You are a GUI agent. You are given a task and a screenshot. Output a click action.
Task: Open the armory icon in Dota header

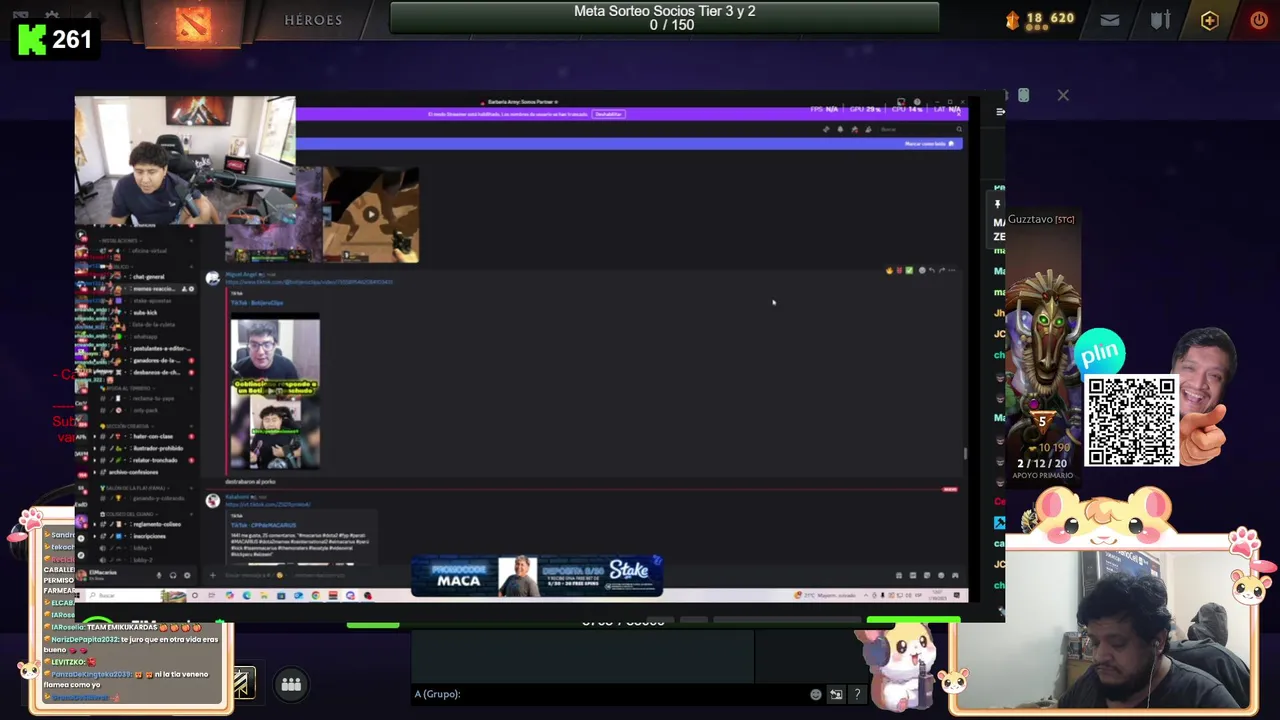coord(1160,20)
